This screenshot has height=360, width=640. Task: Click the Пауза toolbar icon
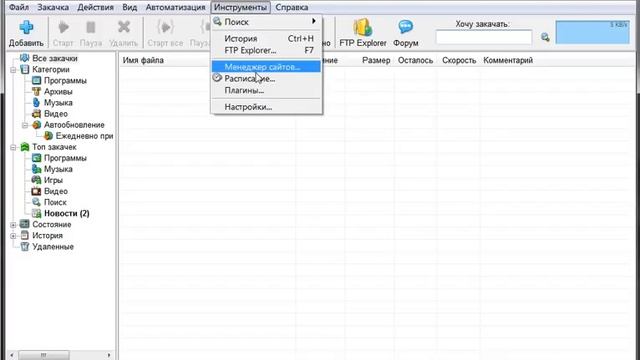pos(91,27)
